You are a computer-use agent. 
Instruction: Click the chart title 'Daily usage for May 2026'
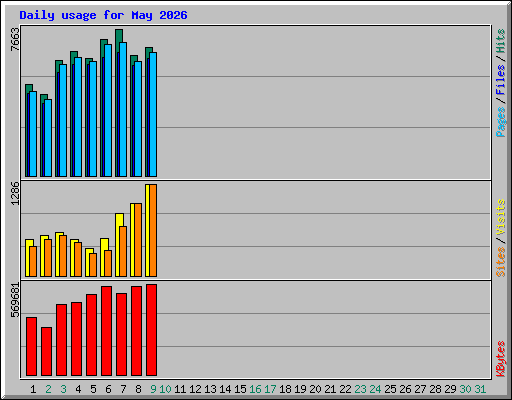[103, 15]
